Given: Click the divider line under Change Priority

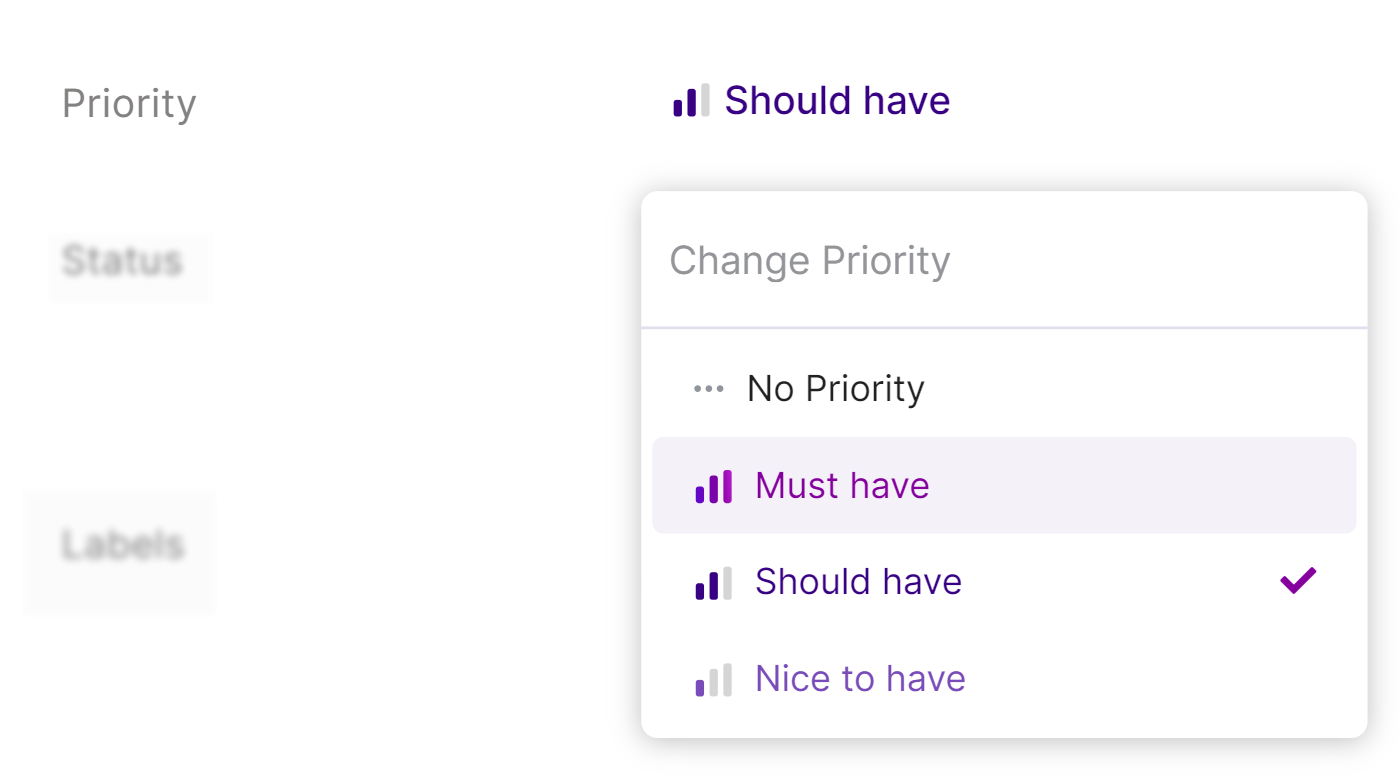Looking at the screenshot, I should [x=1004, y=327].
